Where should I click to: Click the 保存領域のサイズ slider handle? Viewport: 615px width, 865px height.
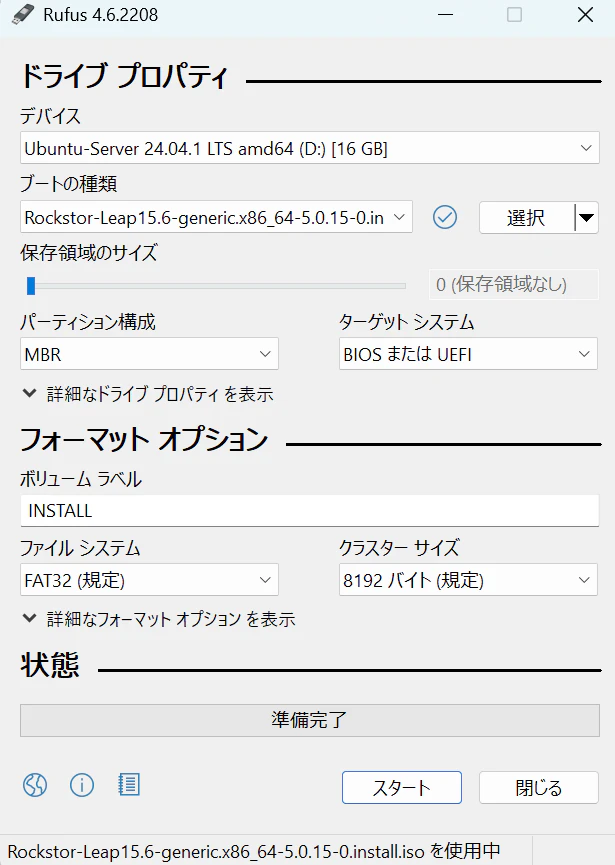pos(31,286)
